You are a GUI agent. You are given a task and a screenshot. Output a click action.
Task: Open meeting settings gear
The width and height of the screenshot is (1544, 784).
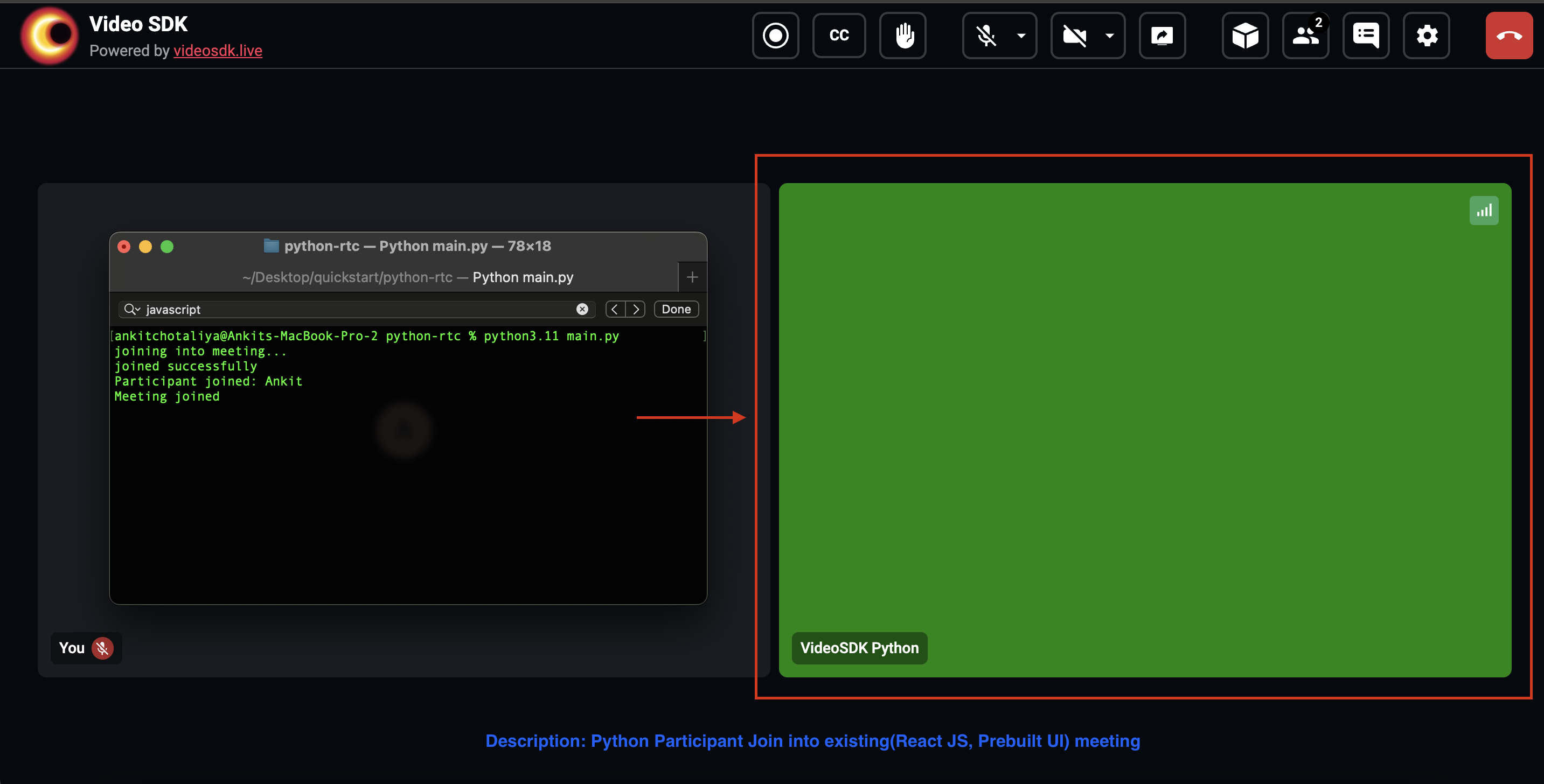click(1427, 36)
